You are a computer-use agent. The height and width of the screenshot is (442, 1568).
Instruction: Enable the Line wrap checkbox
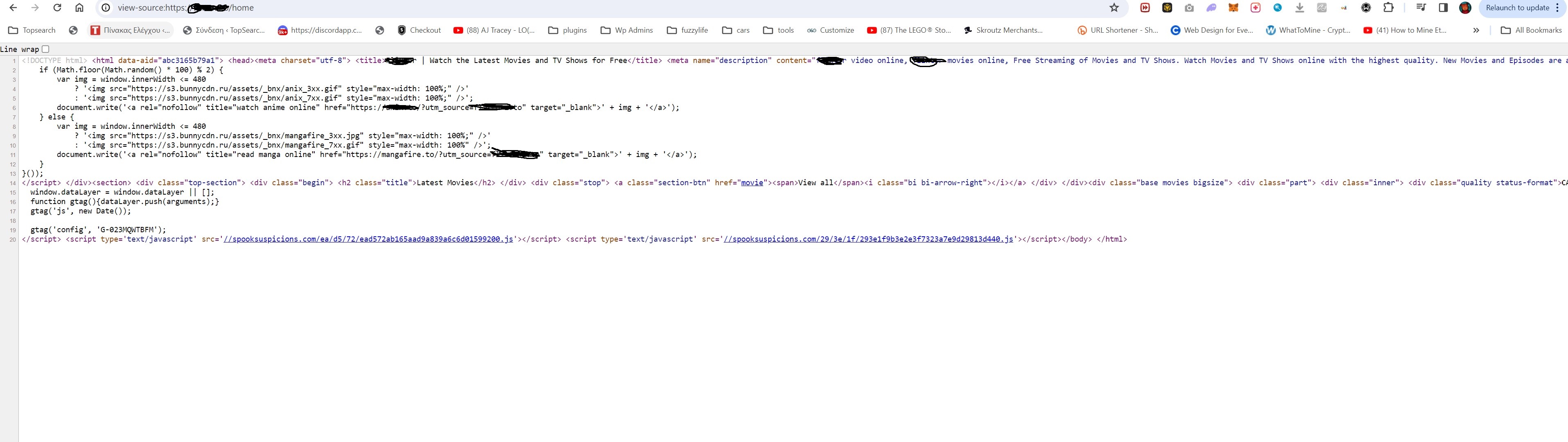pos(46,49)
